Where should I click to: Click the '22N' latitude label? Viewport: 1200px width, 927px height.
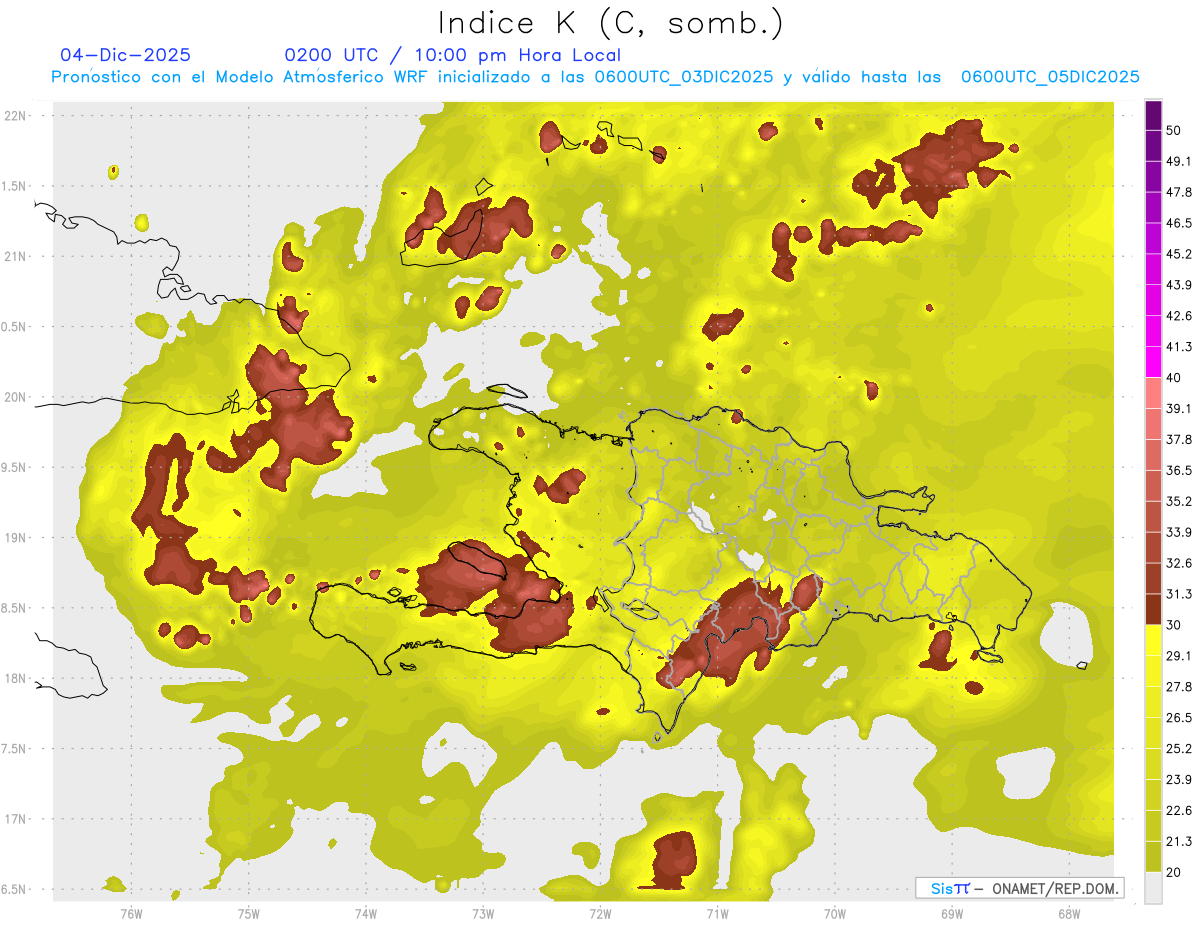[x=17, y=116]
